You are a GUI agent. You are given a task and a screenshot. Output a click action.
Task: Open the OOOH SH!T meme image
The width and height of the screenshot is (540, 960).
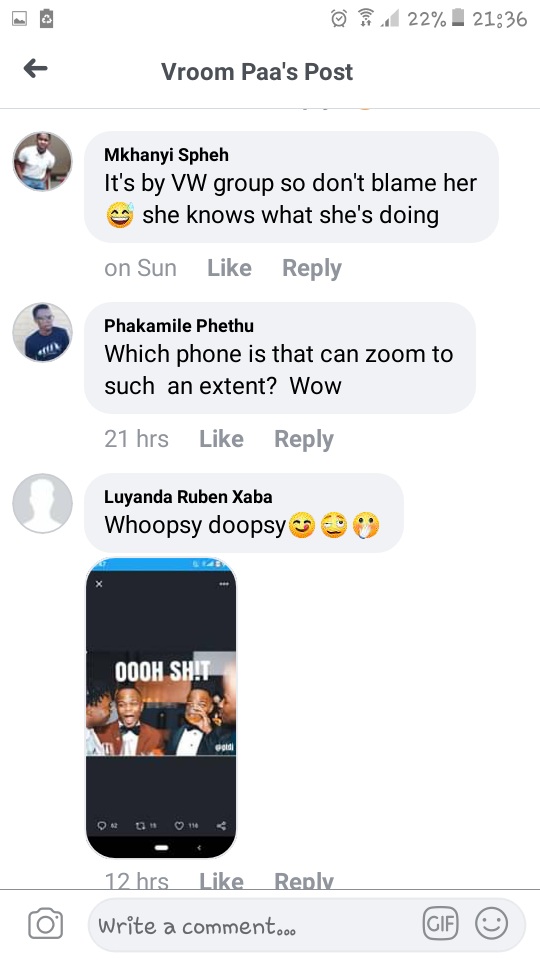point(161,708)
